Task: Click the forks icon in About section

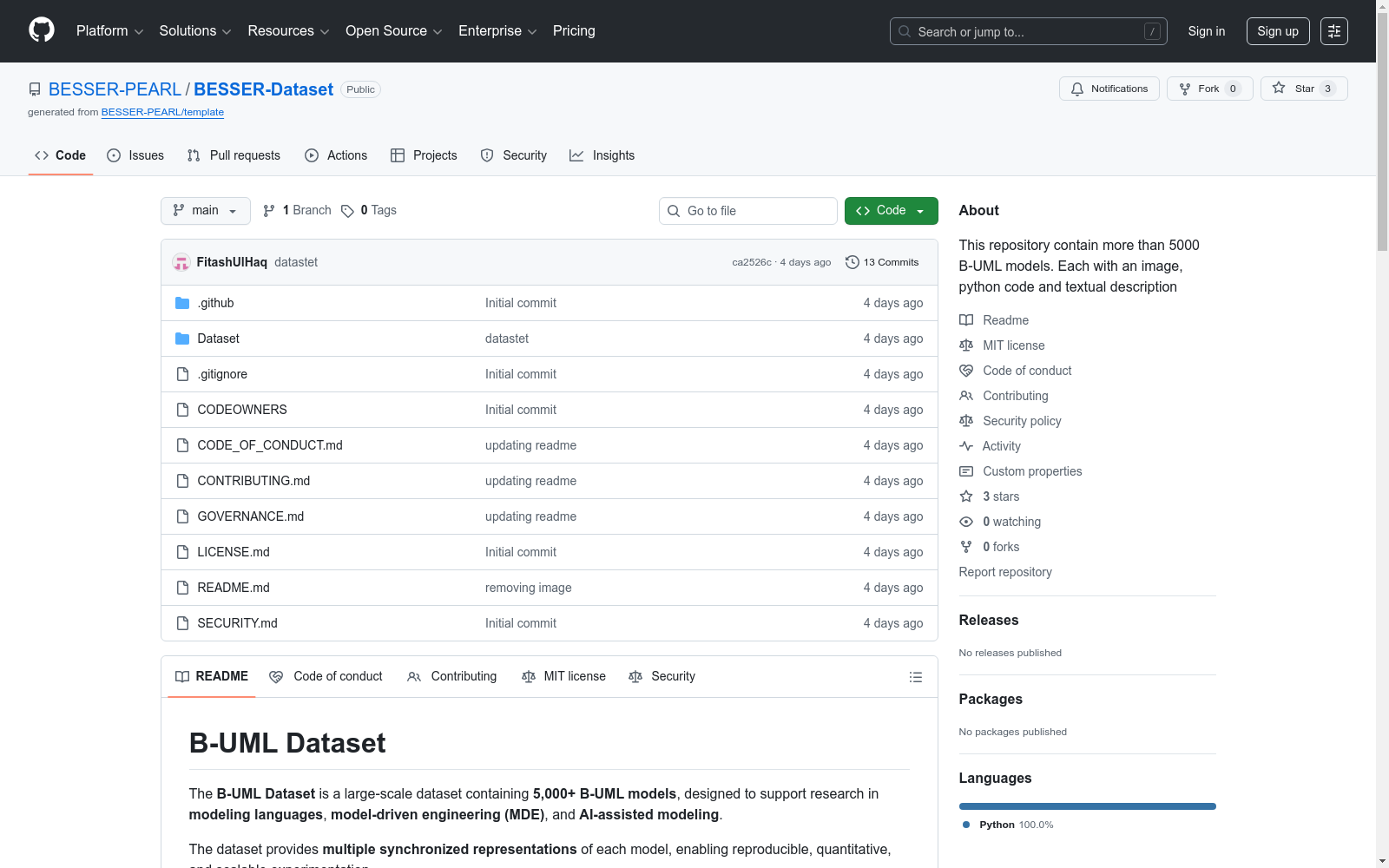Action: click(x=966, y=547)
